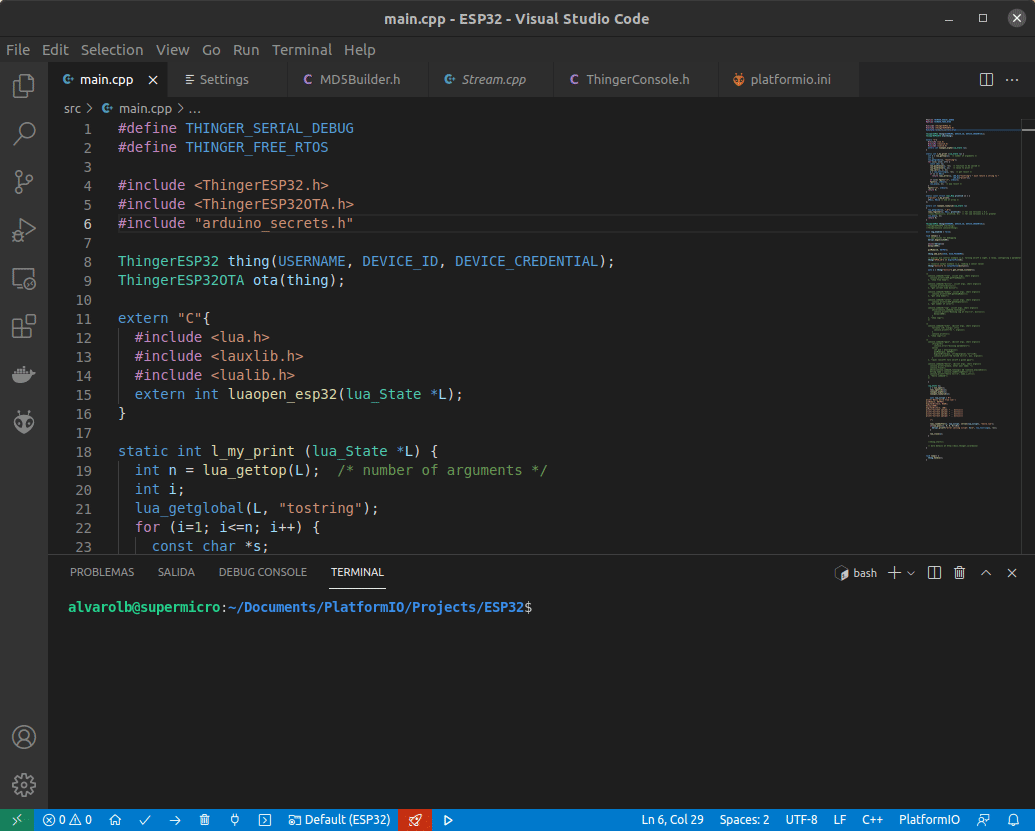The image size is (1035, 831).
Task: Add a new terminal with plus
Action: (894, 572)
